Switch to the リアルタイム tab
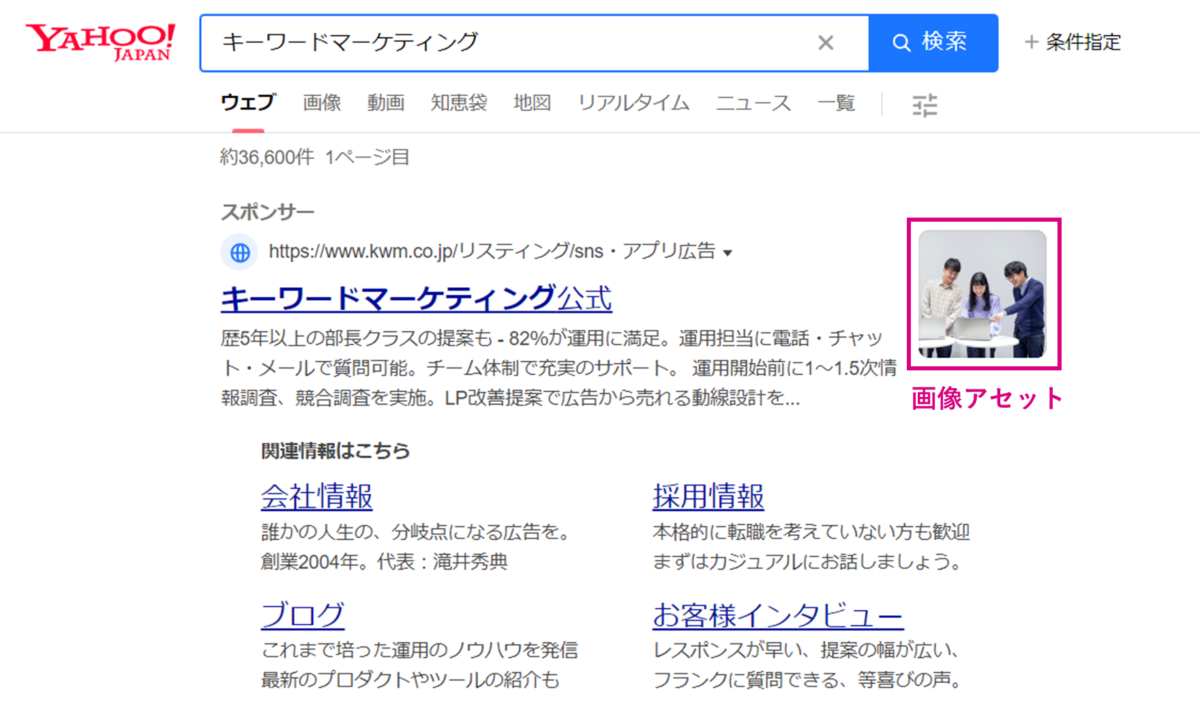Screen dimensions: 1200x721 [x=634, y=102]
